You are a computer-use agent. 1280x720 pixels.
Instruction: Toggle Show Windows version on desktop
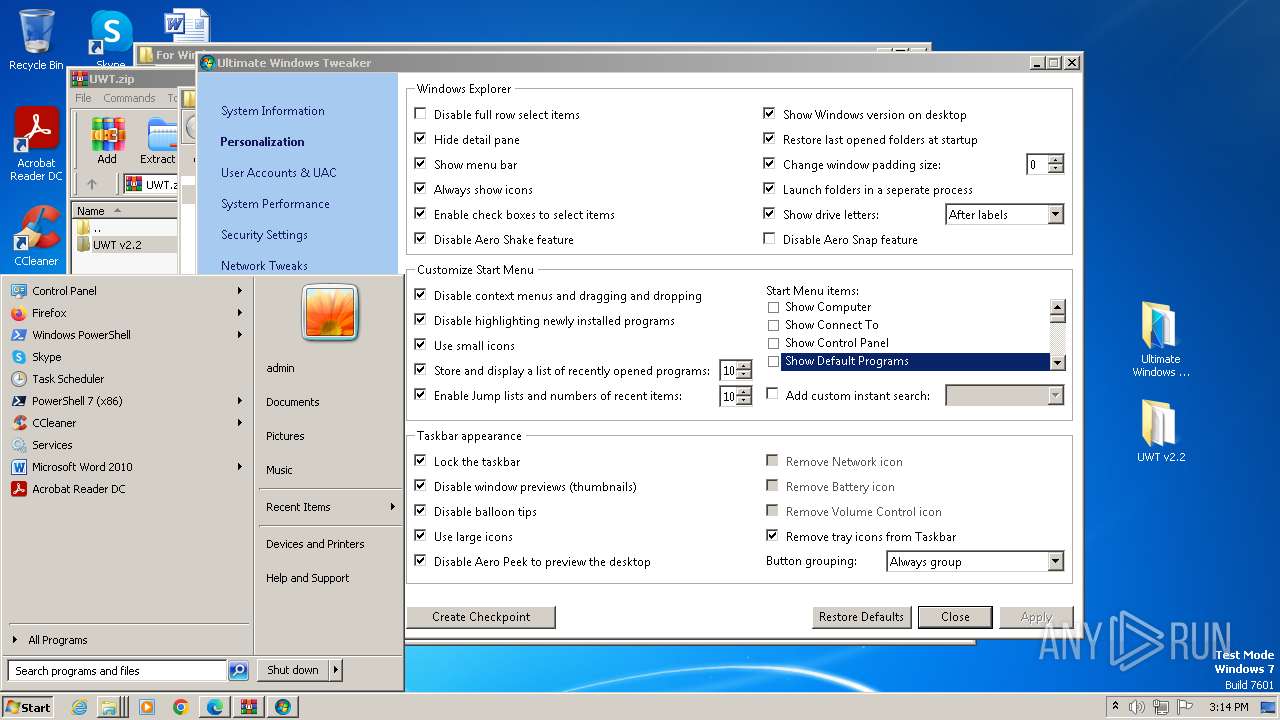coord(769,114)
